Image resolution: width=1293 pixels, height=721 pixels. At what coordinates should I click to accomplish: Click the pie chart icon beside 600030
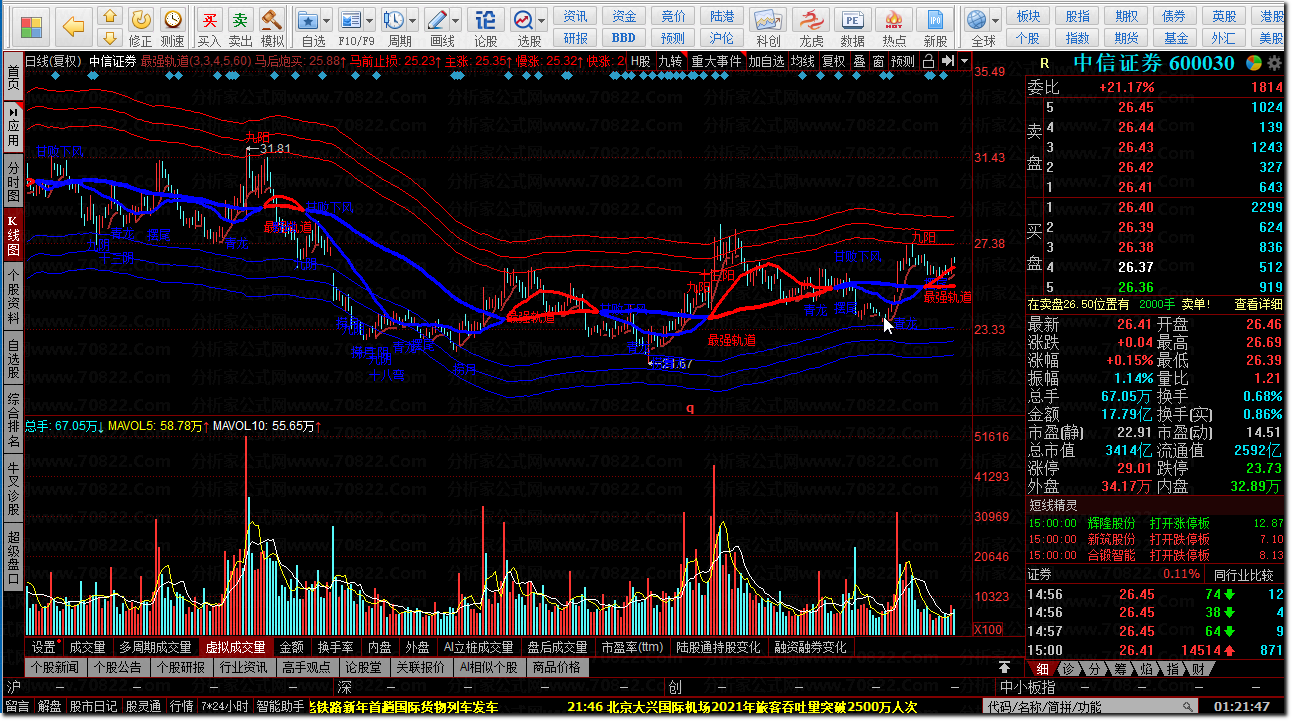[1253, 62]
